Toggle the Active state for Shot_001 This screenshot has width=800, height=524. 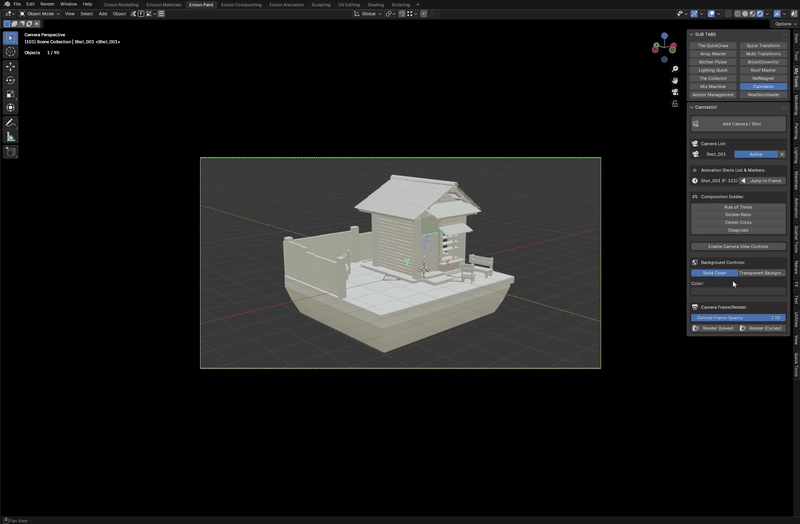tap(756, 154)
